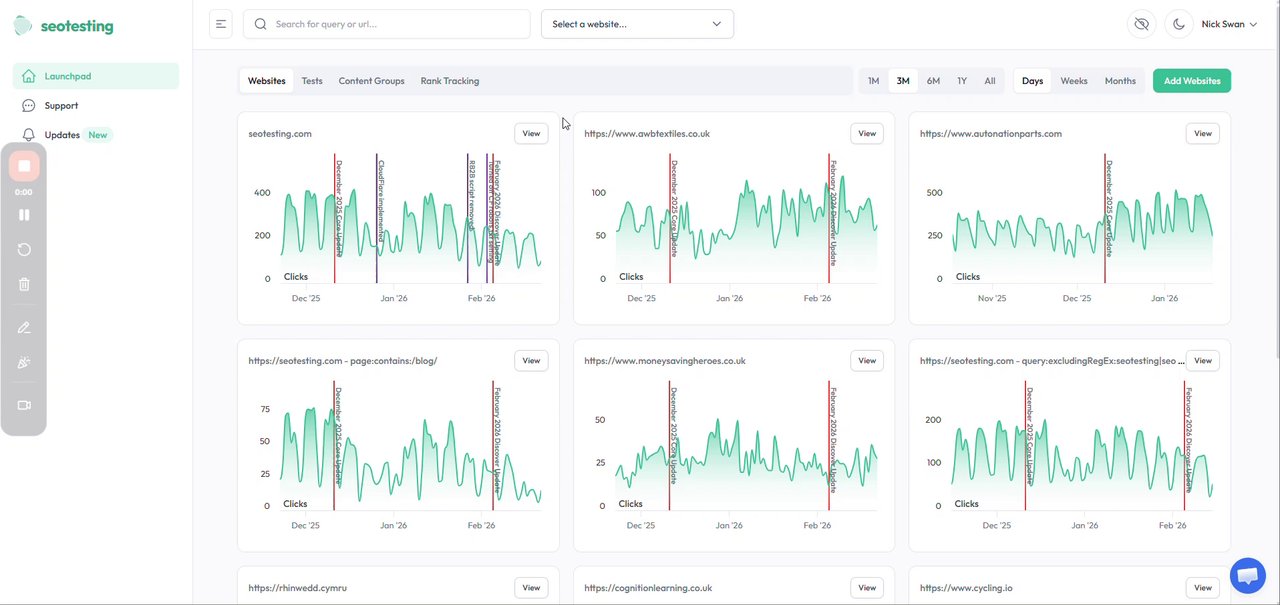The width and height of the screenshot is (1280, 605).
Task: Select the 3M date range
Action: click(903, 81)
